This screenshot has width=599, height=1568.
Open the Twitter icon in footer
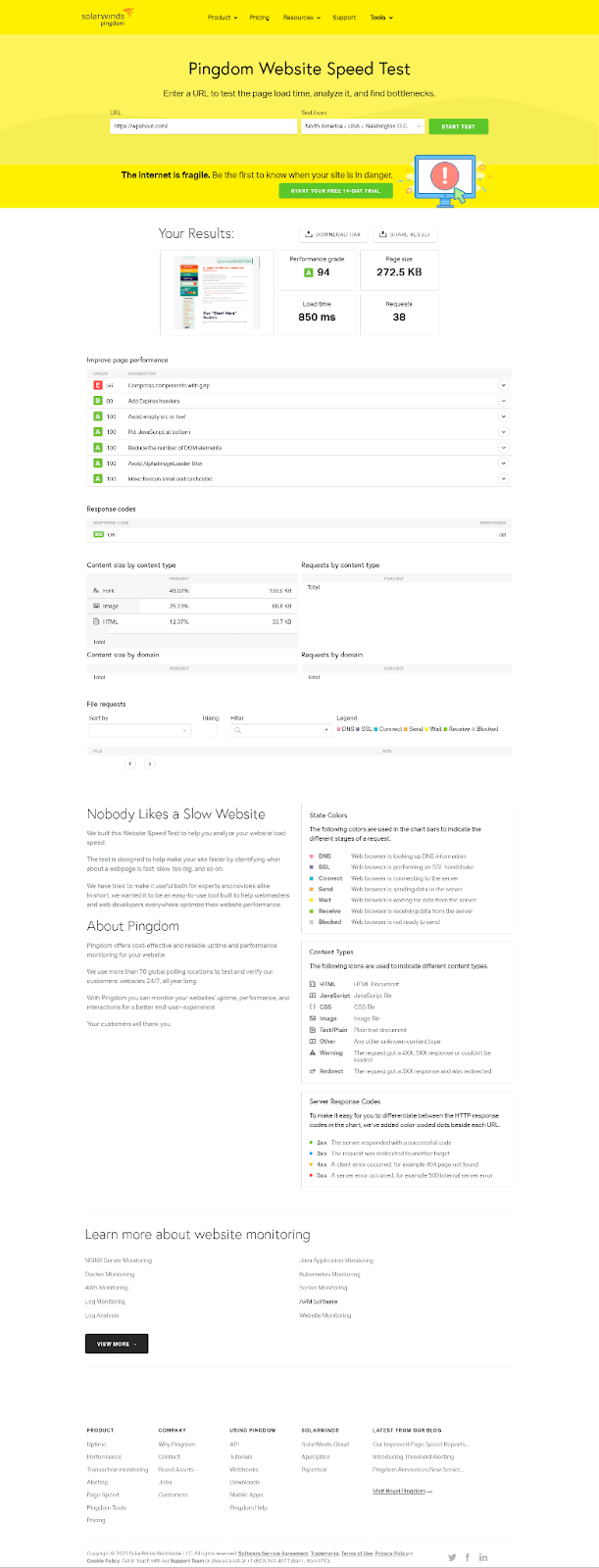(x=452, y=1557)
